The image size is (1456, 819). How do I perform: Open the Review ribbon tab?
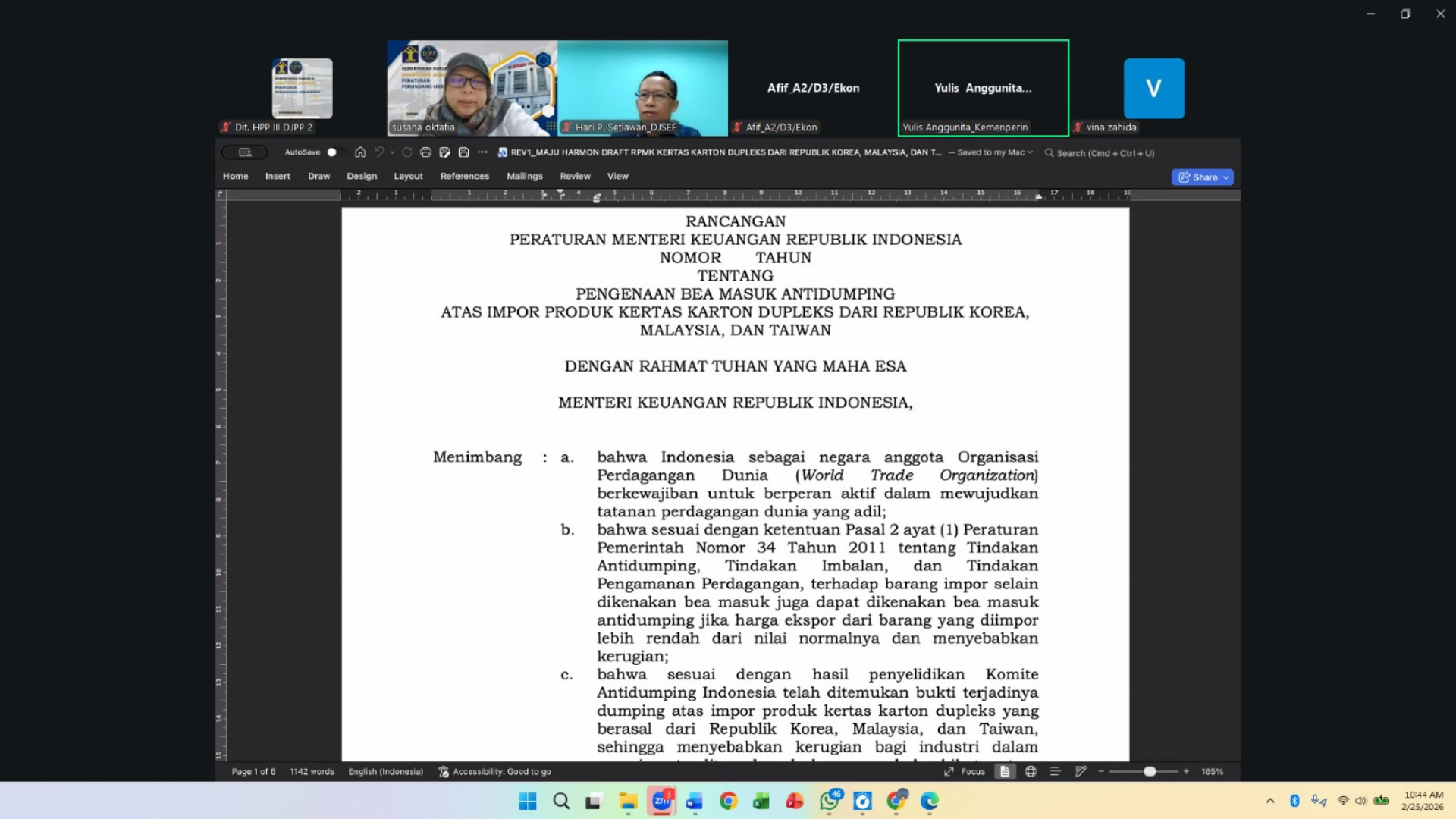[575, 176]
